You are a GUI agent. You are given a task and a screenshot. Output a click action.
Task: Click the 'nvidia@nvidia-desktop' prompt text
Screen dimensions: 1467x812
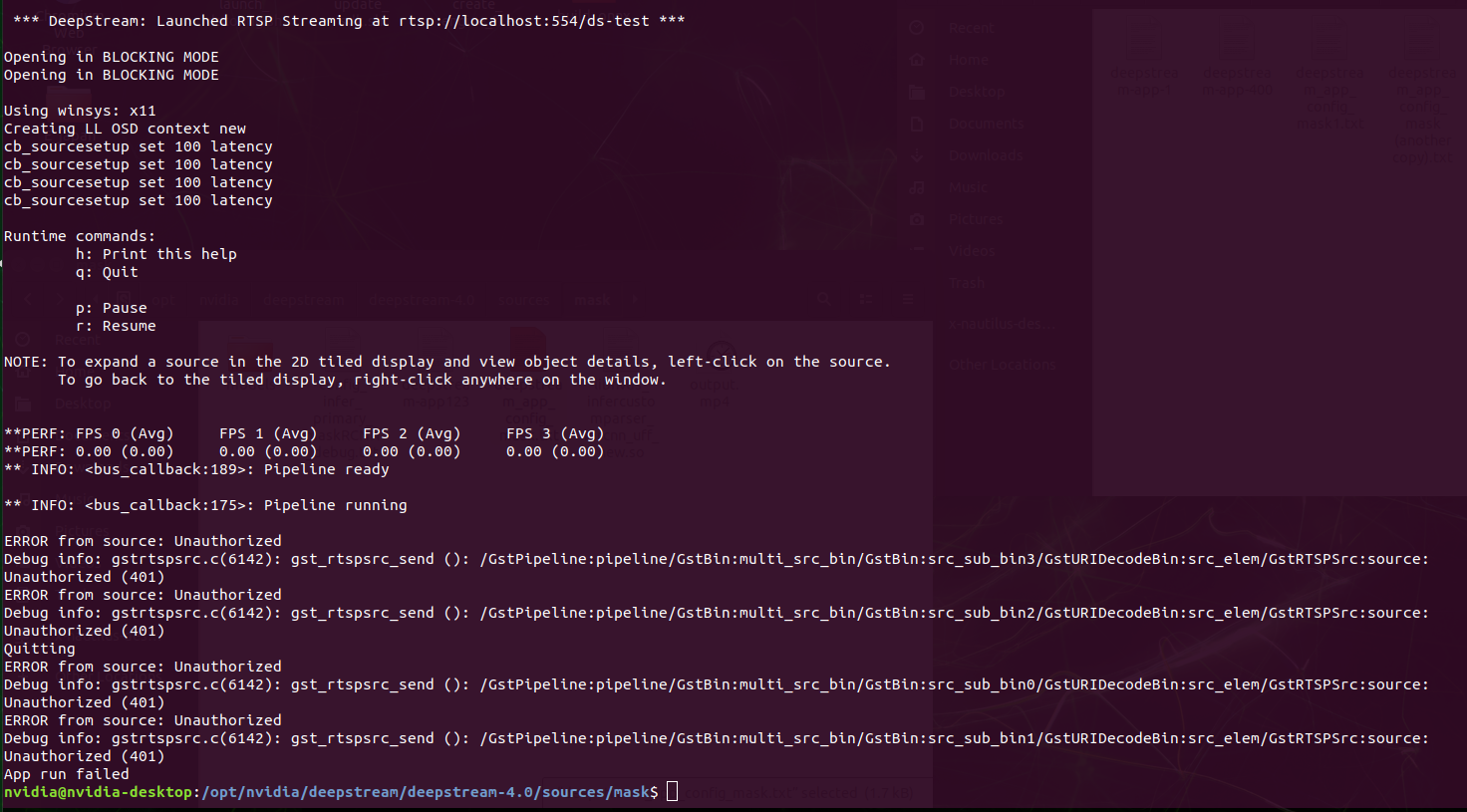pyautogui.click(x=98, y=792)
